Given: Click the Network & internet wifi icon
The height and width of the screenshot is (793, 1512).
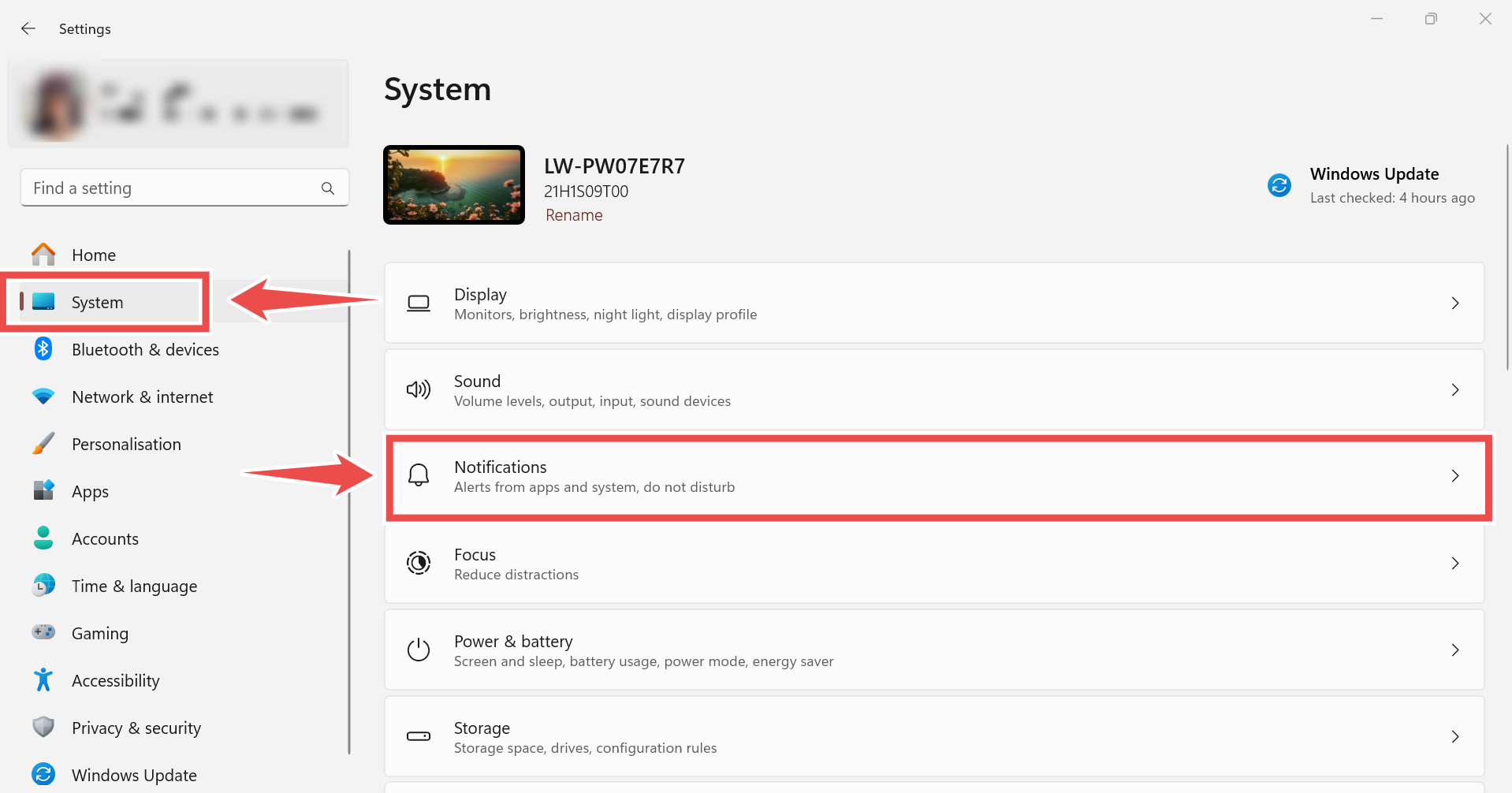Looking at the screenshot, I should (x=43, y=396).
